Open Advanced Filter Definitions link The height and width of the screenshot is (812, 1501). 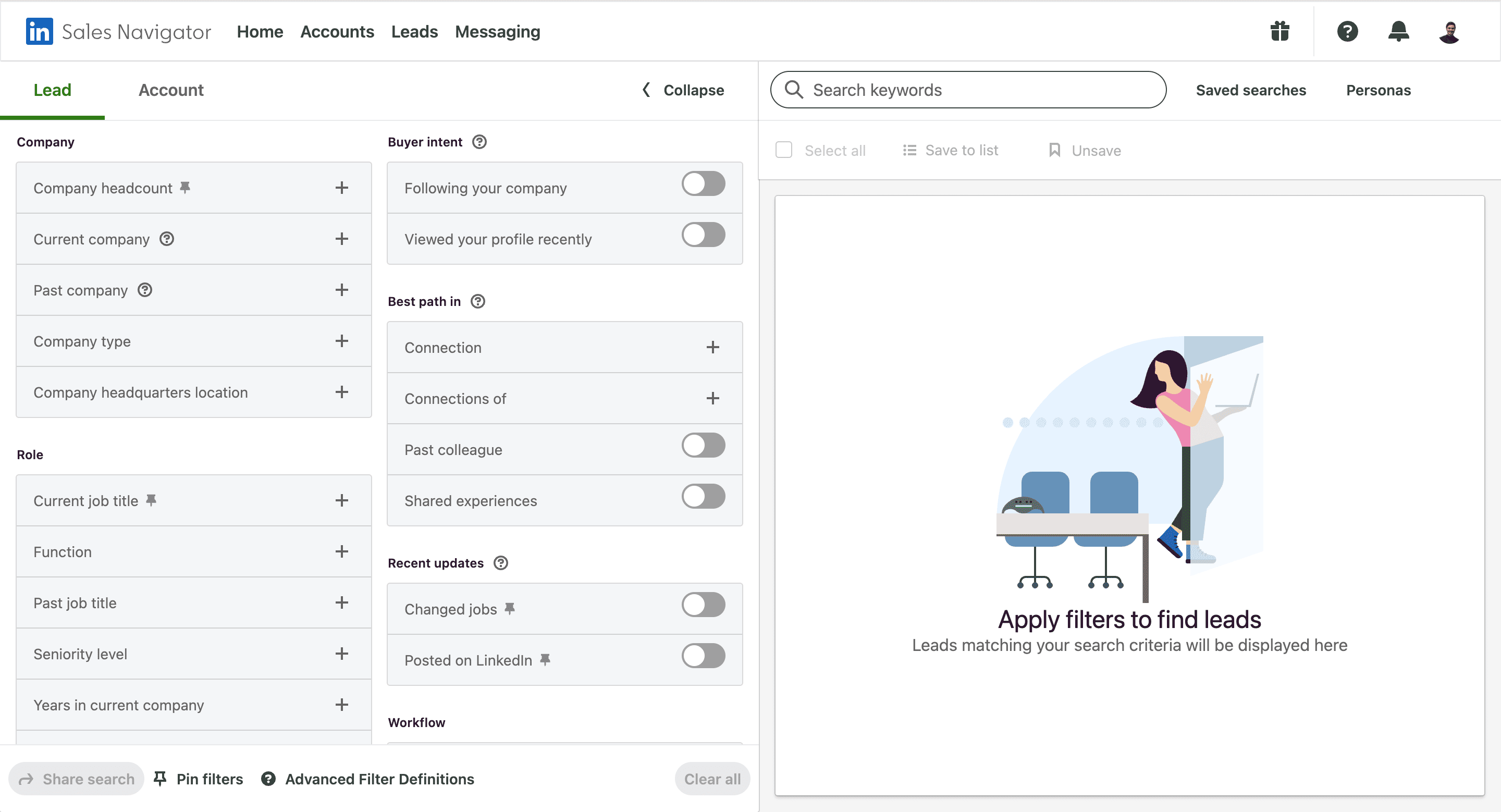(379, 779)
